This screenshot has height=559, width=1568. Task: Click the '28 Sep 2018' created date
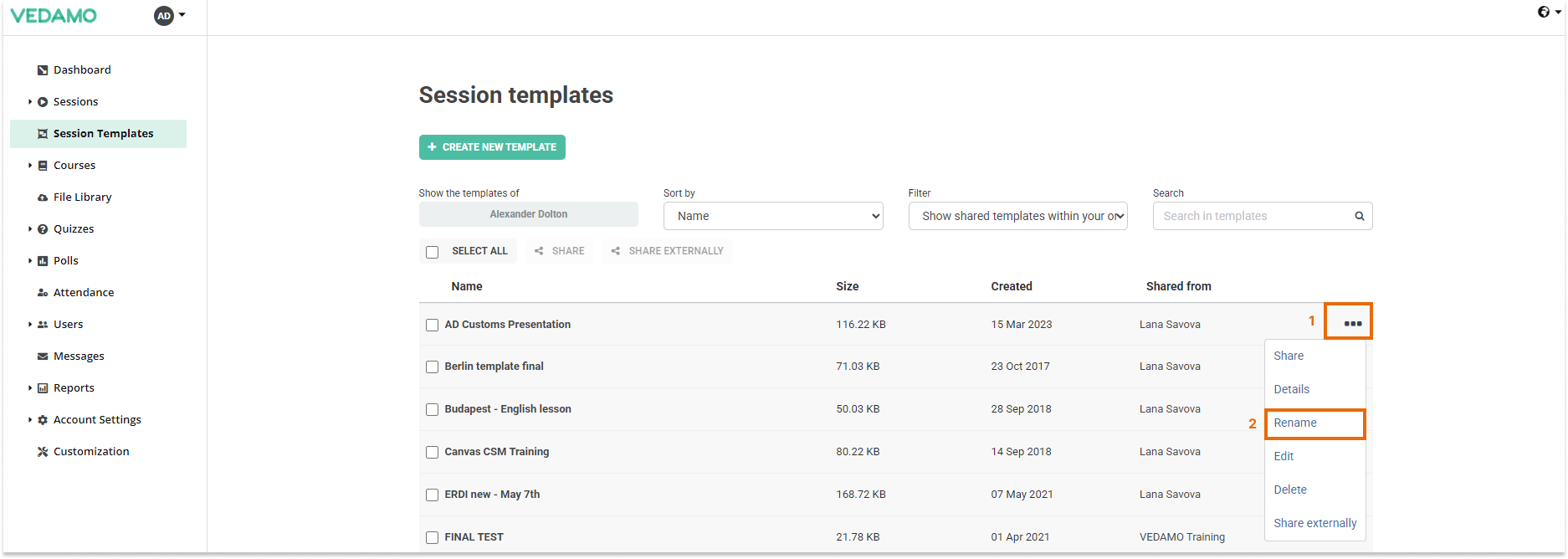(1022, 409)
